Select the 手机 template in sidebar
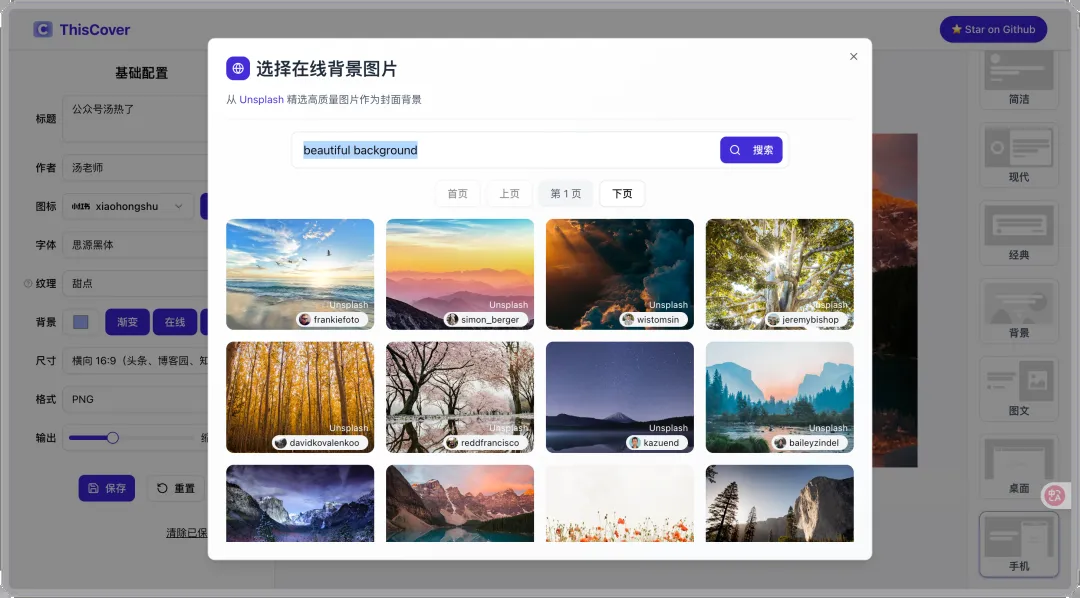Image resolution: width=1080 pixels, height=598 pixels. 1018,544
